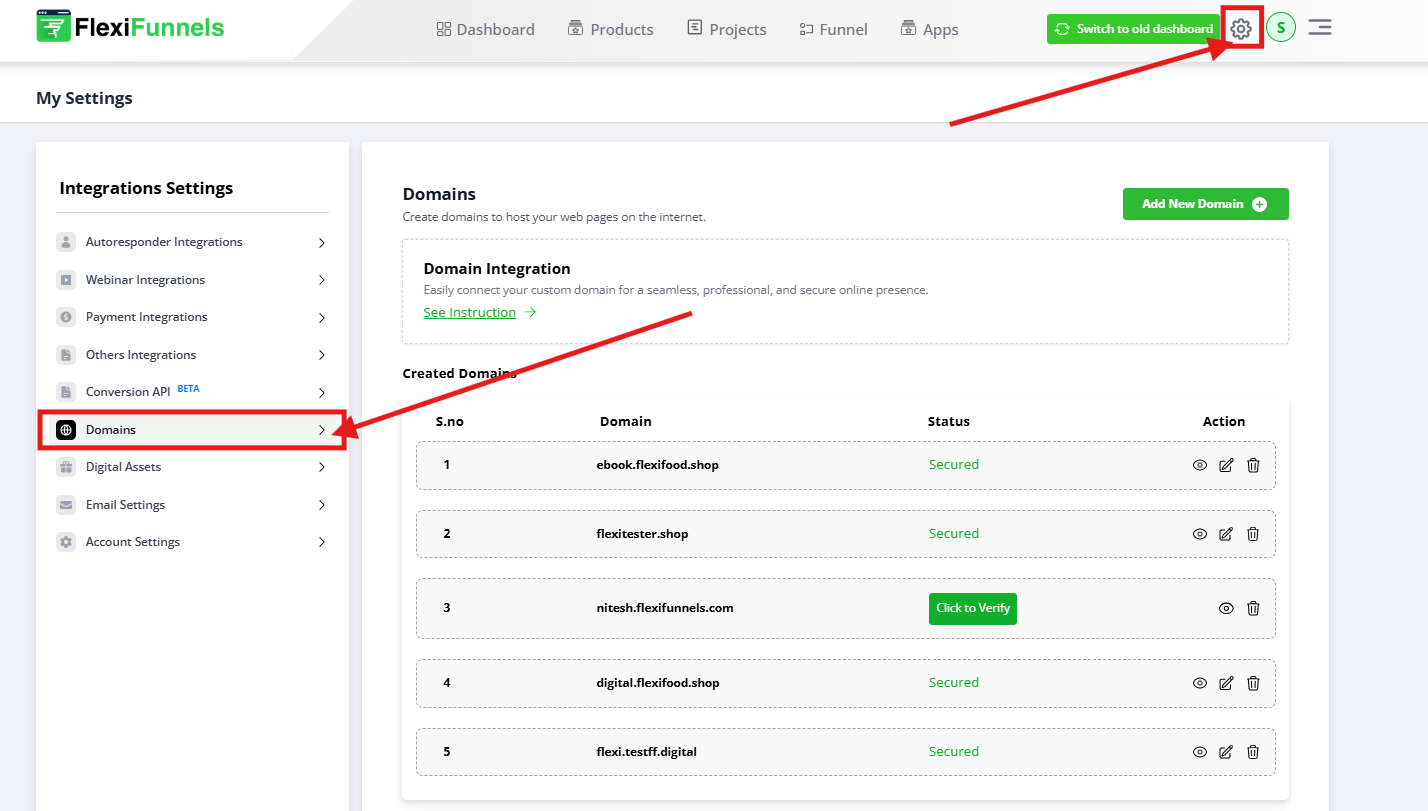Open the Projects menu item
This screenshot has width=1428, height=811.
coord(727,29)
